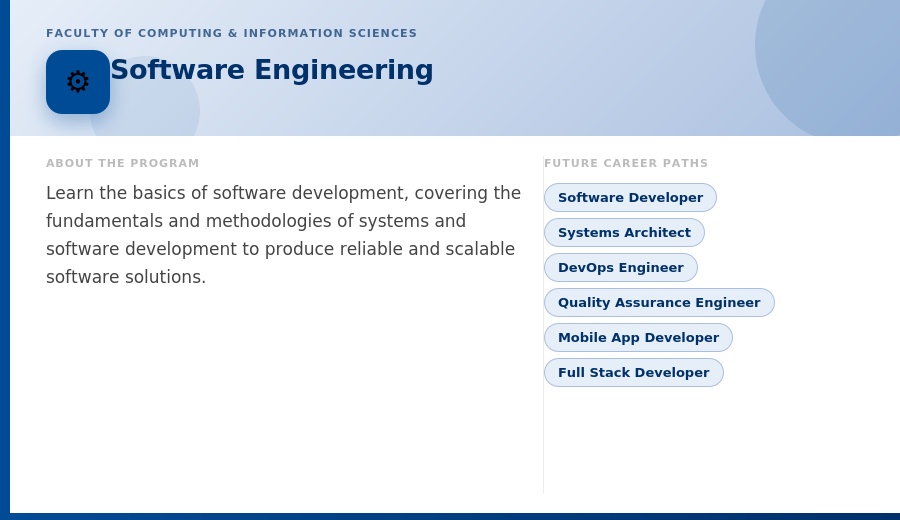Click the word 'Software' in the page title
Viewport: 900px width, 520px height.
(x=177, y=70)
